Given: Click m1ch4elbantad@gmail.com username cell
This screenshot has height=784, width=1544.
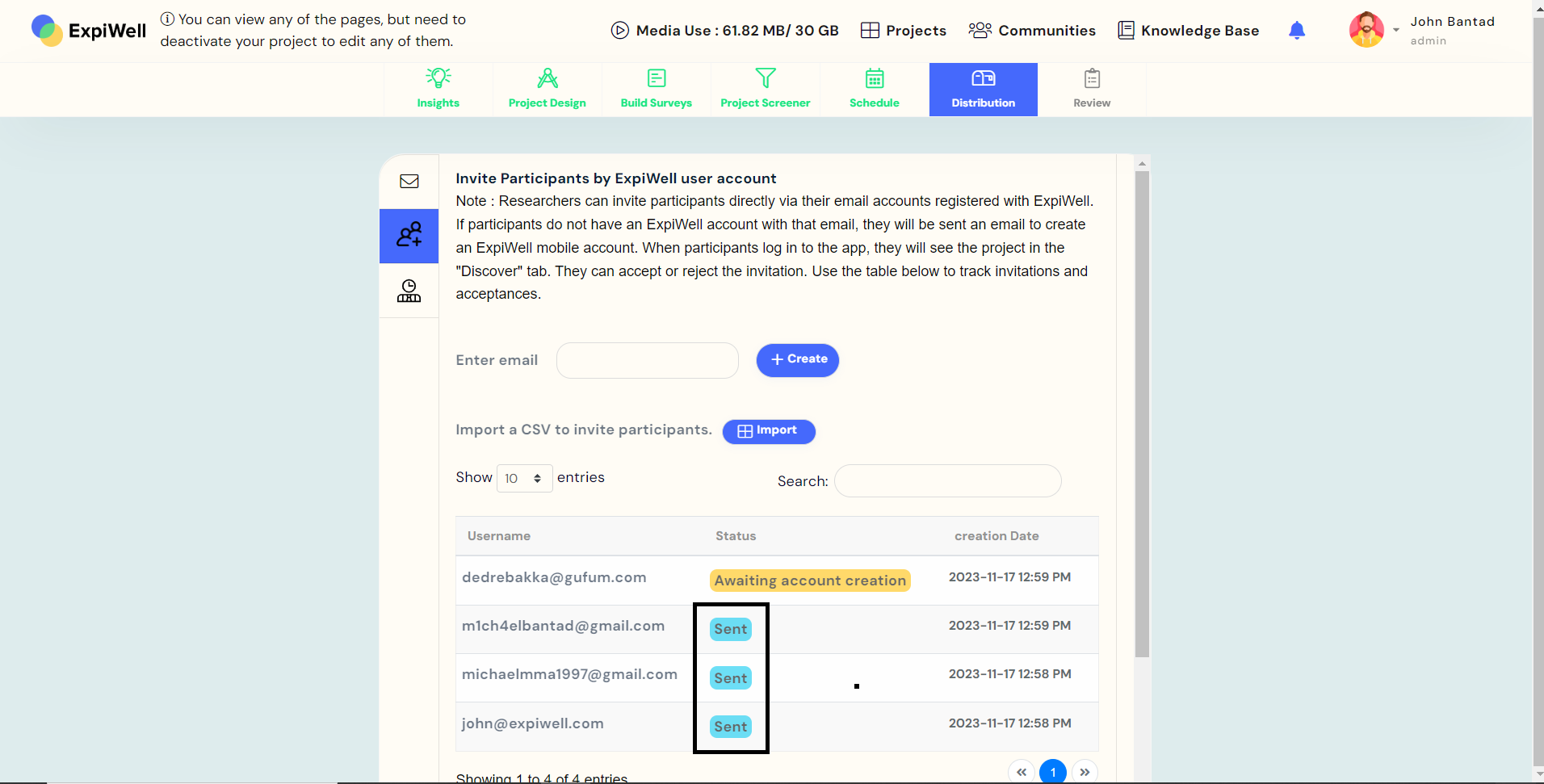Looking at the screenshot, I should (x=564, y=626).
